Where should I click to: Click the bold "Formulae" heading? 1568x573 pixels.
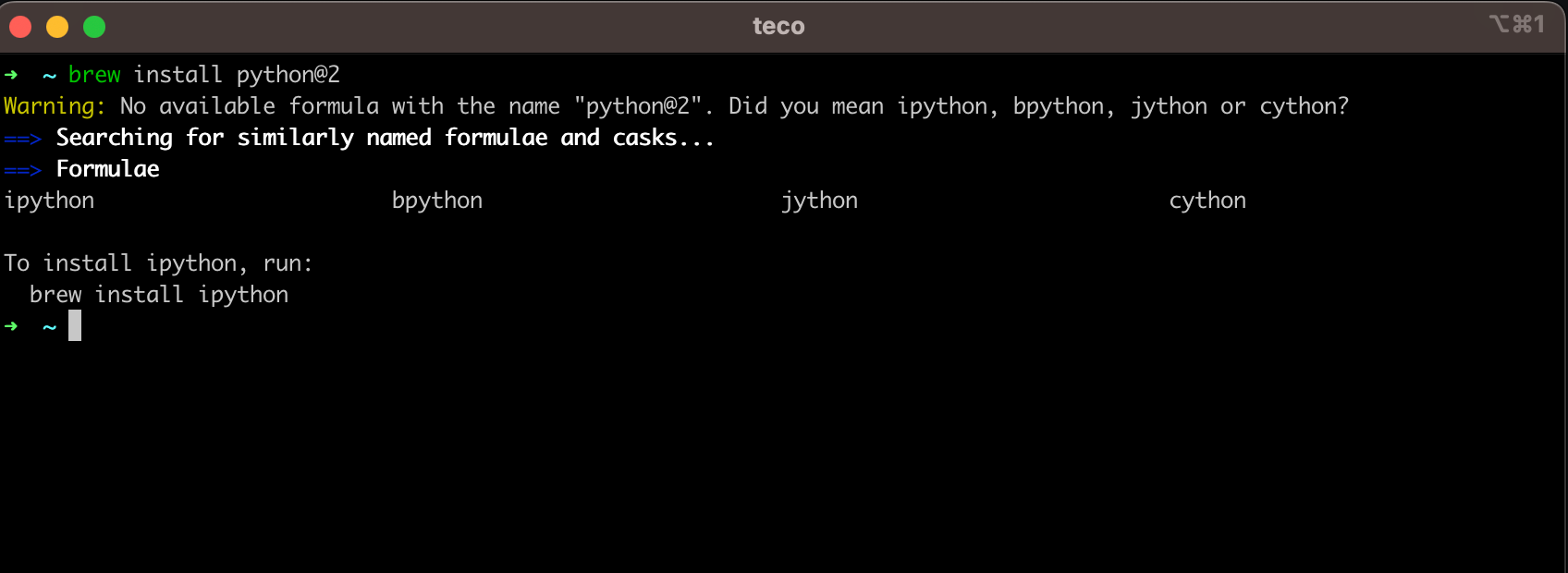pyautogui.click(x=107, y=169)
